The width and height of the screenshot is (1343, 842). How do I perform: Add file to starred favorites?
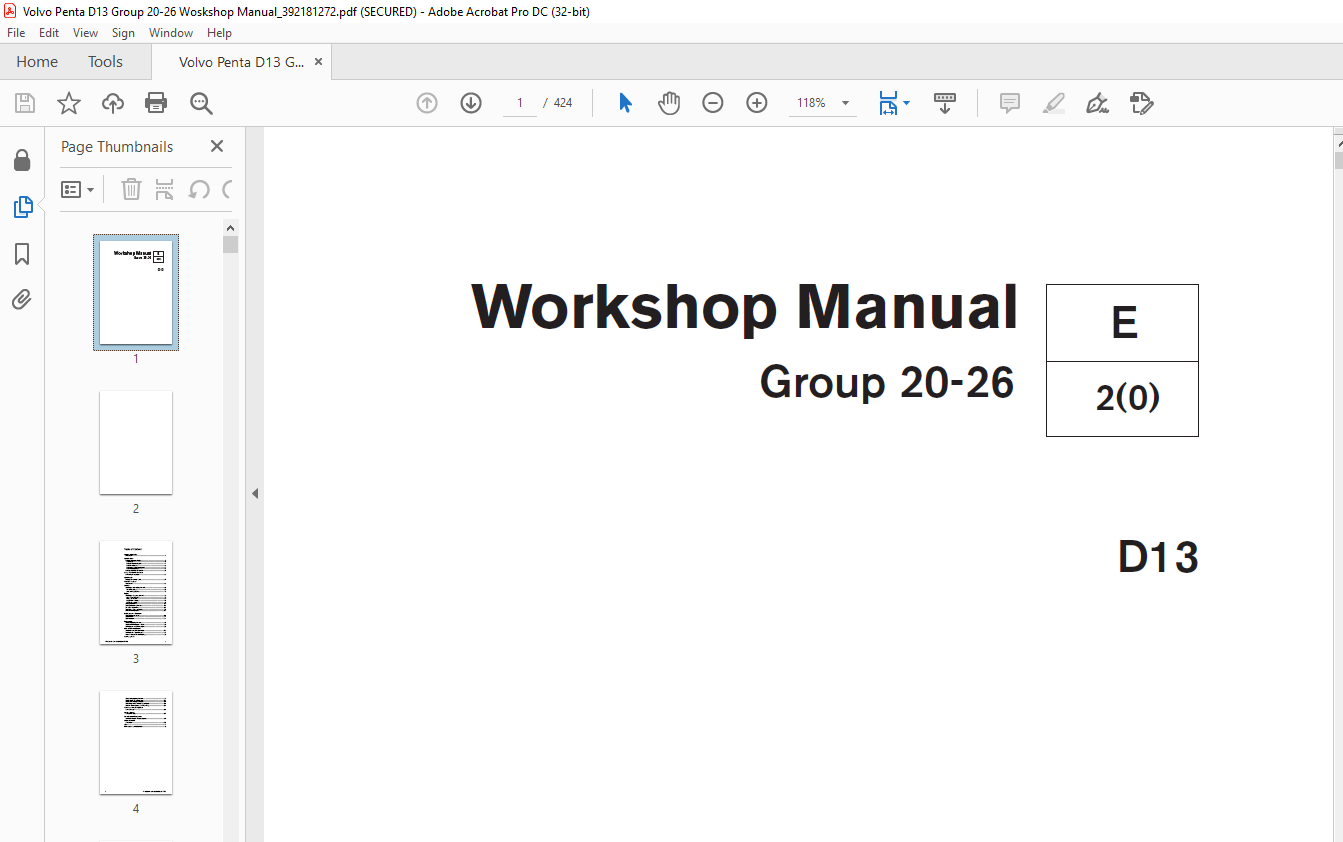click(x=68, y=103)
